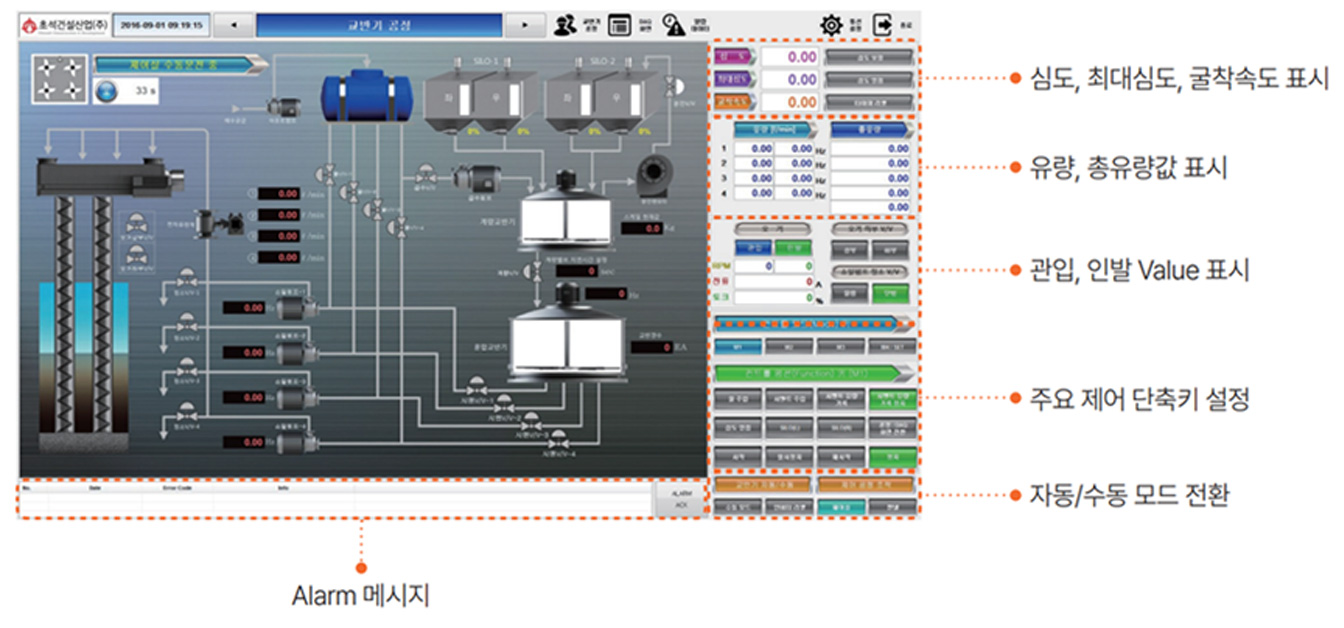Select the M1 preset tab

(x=737, y=346)
